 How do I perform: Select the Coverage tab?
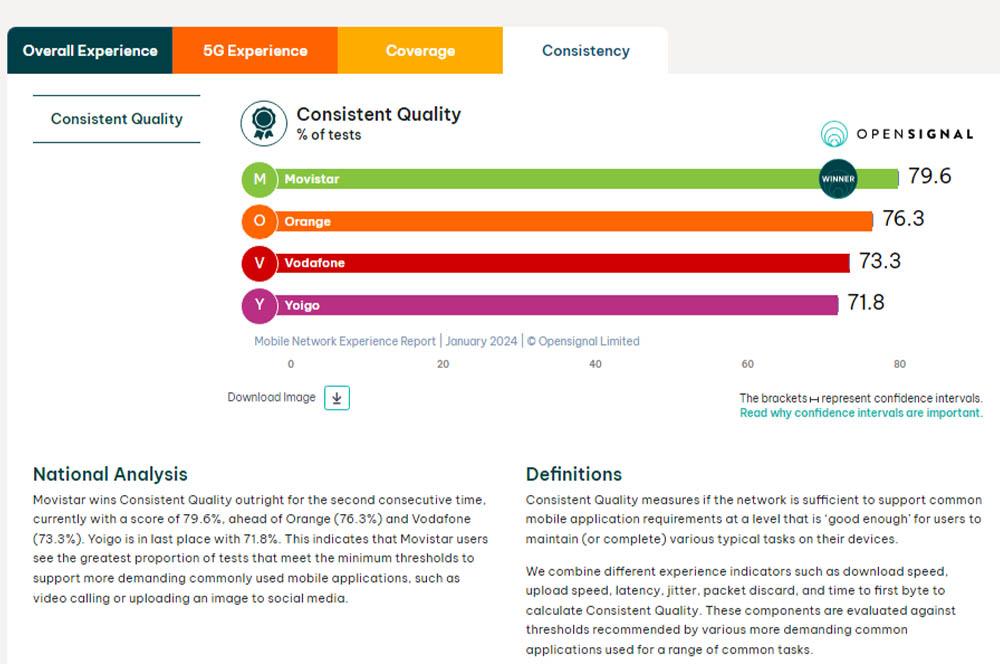(420, 50)
